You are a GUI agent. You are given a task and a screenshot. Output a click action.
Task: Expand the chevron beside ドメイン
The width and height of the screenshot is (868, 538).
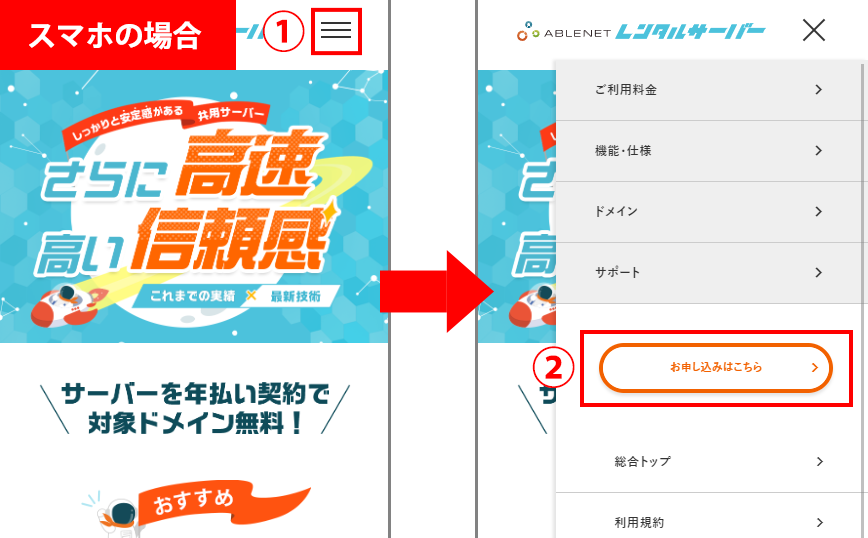pyautogui.click(x=819, y=211)
